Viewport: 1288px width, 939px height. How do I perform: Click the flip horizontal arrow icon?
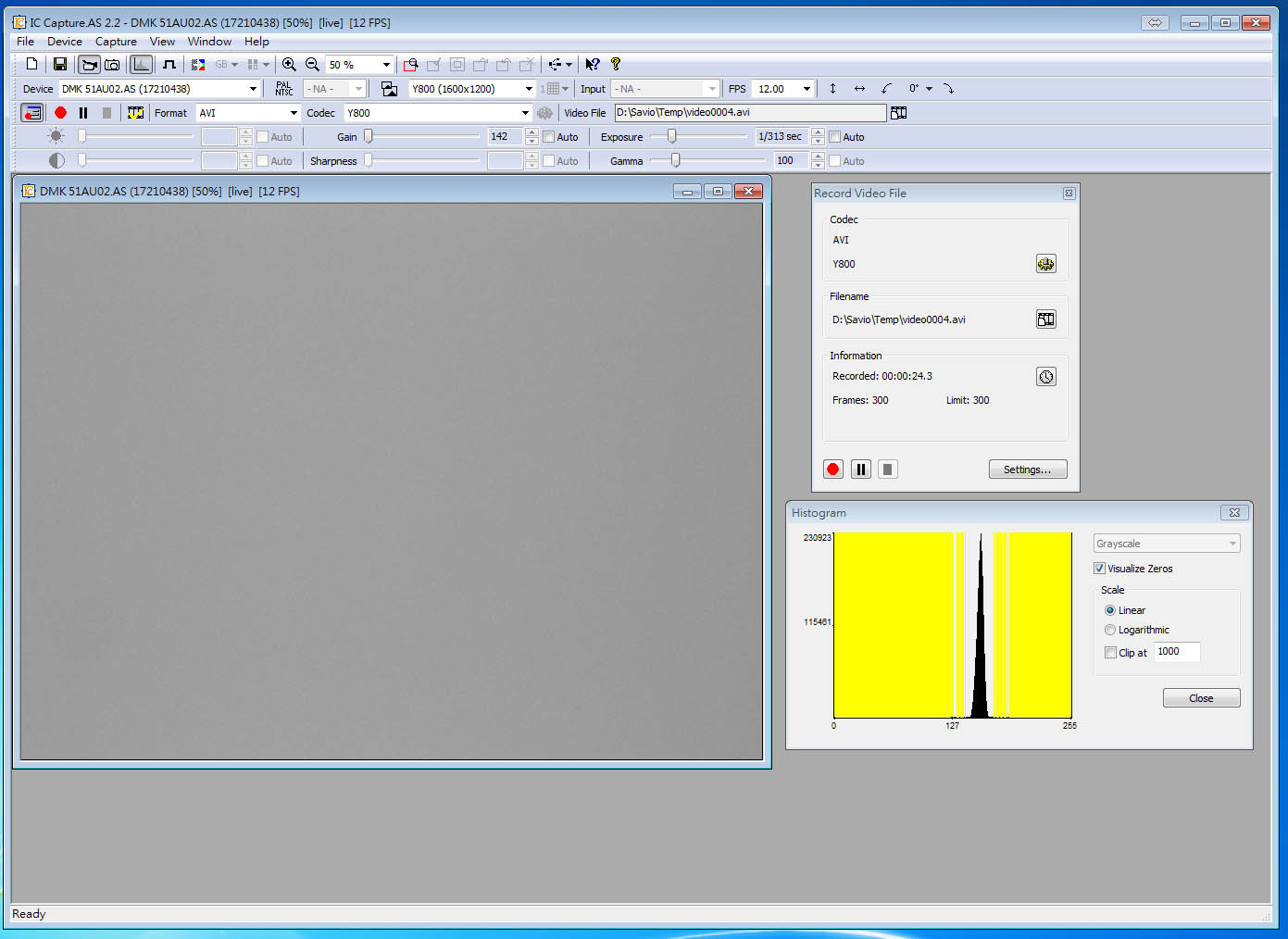[859, 89]
